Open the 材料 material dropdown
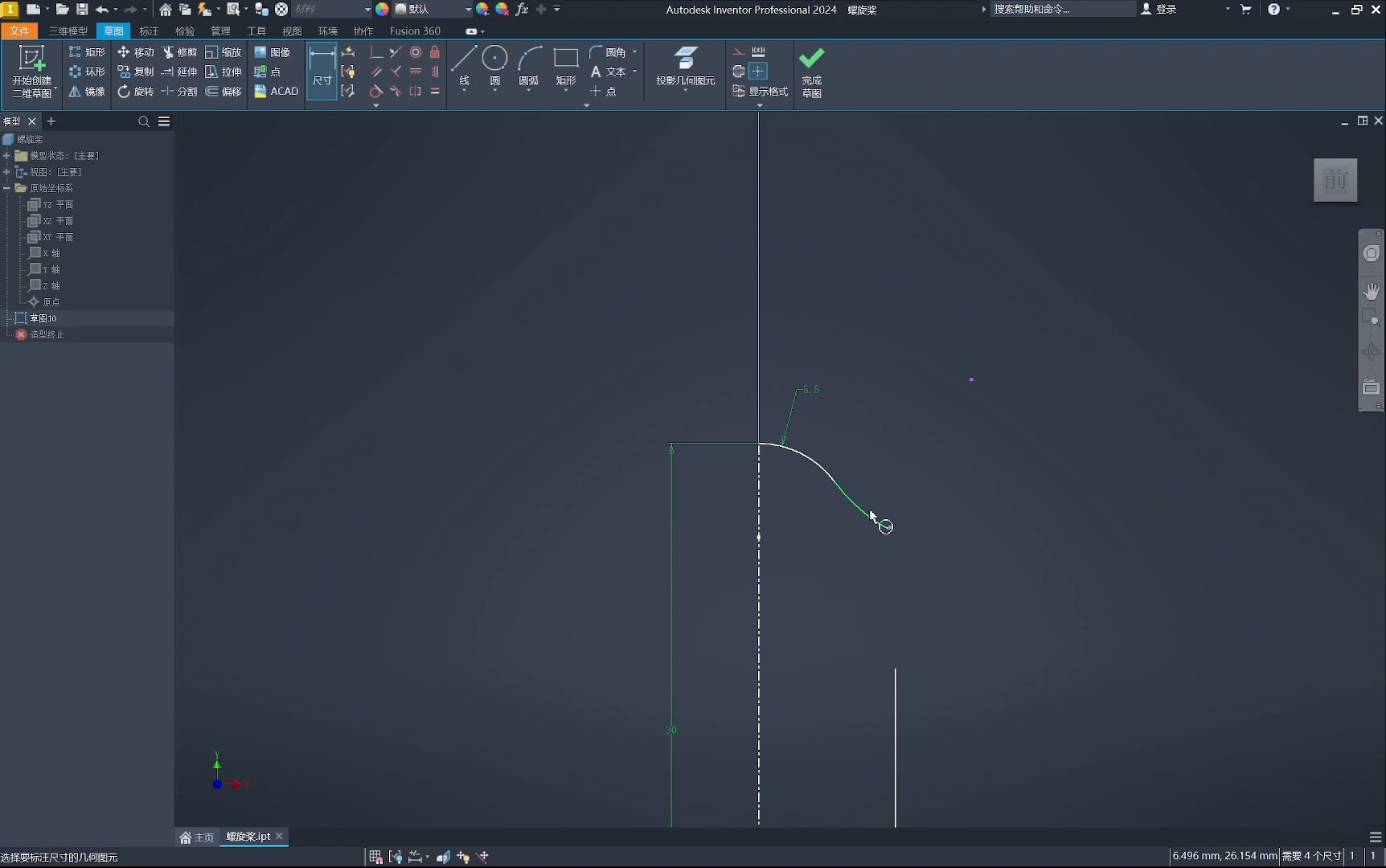1386x868 pixels. [x=332, y=10]
